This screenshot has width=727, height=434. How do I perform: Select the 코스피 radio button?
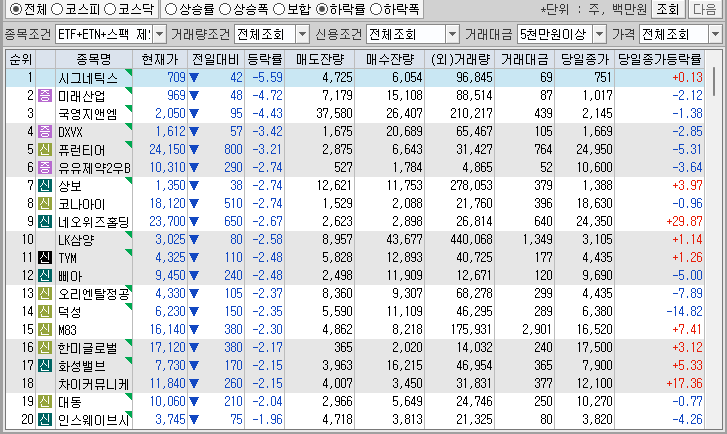(x=57, y=9)
